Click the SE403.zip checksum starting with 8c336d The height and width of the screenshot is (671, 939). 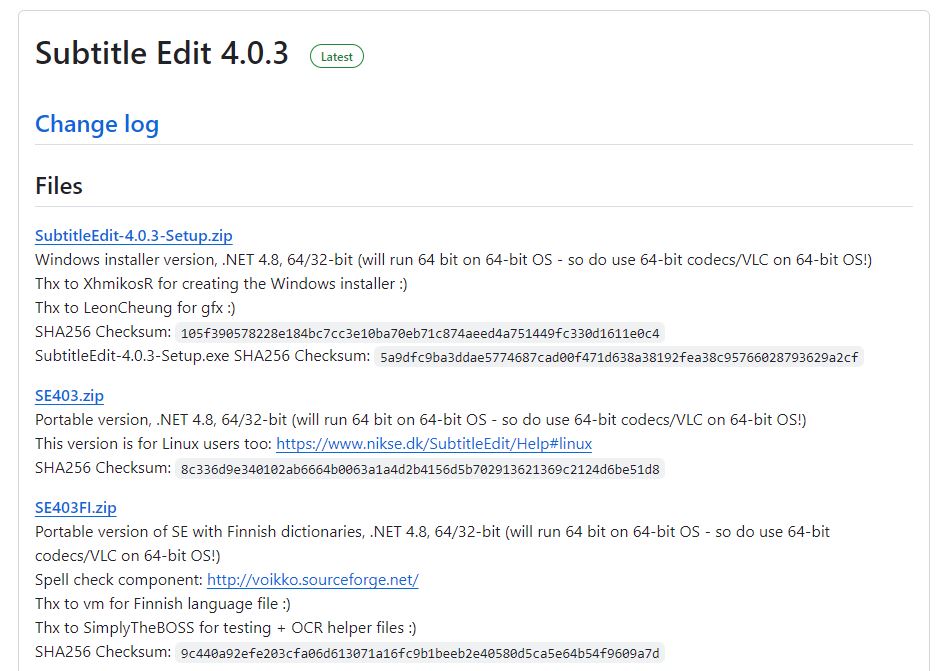coord(420,469)
